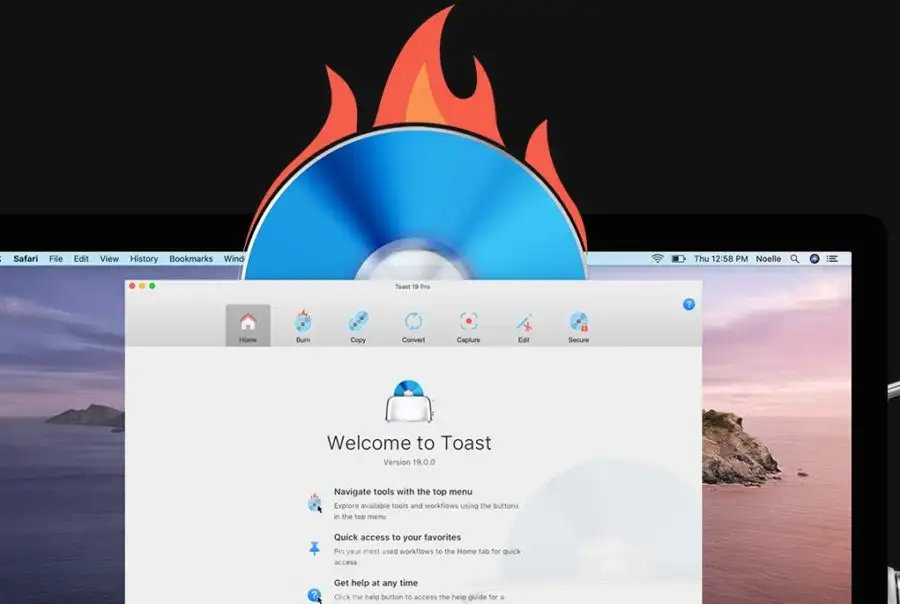Image resolution: width=900 pixels, height=604 pixels.
Task: Open Spotlight search in menu bar
Action: click(794, 259)
